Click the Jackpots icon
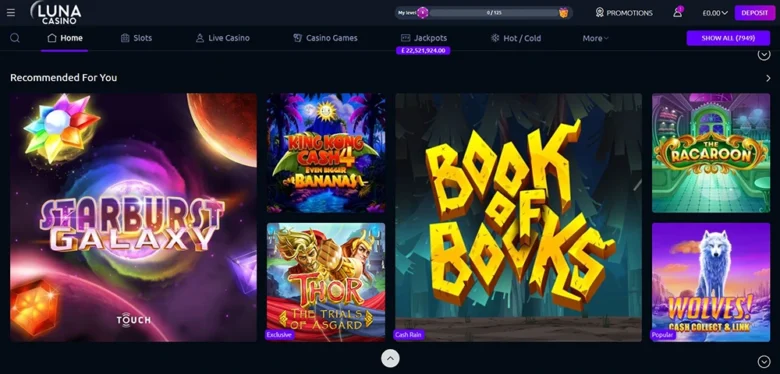 tap(405, 38)
